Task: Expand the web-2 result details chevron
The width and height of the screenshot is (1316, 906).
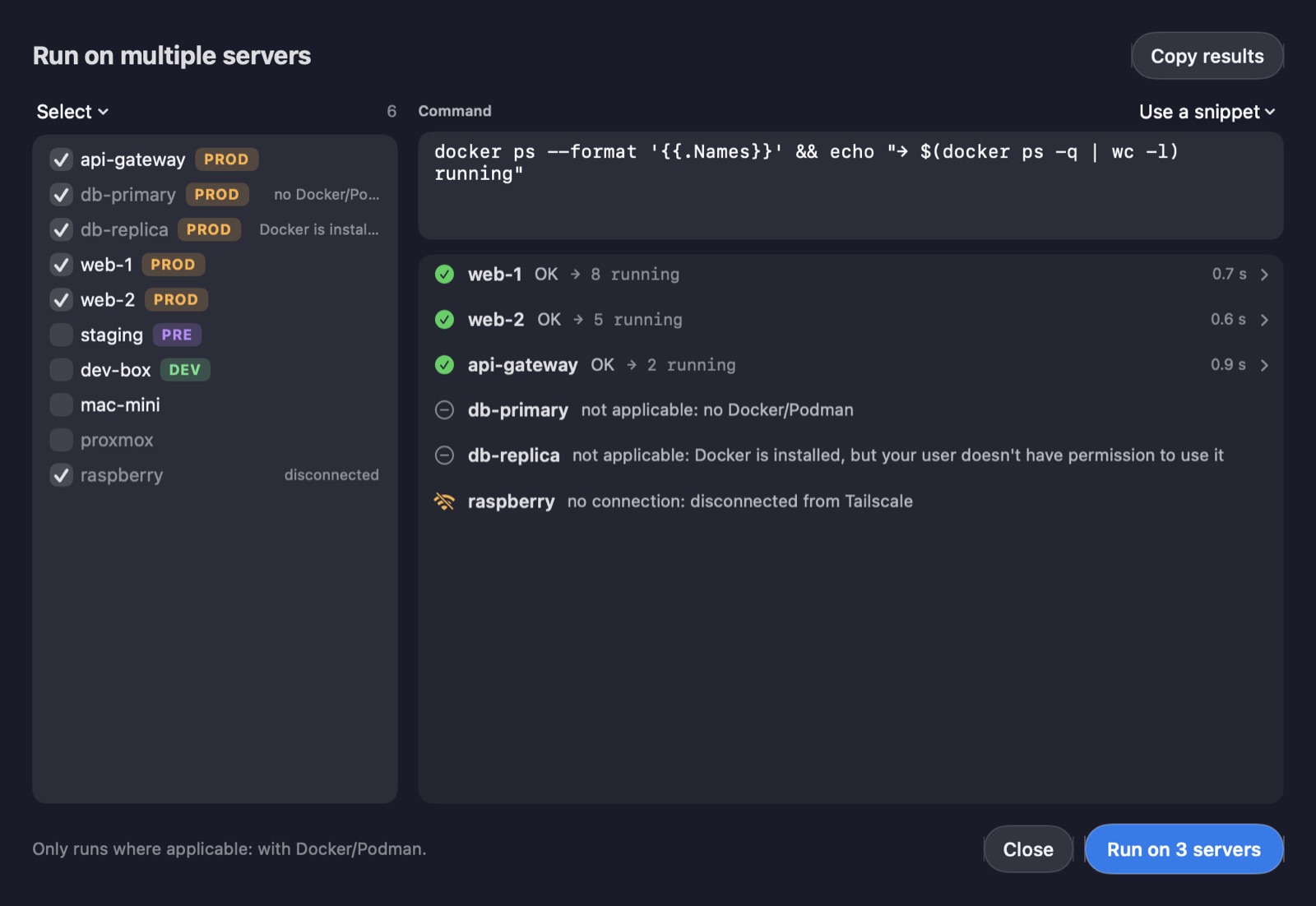Action: 1264,320
